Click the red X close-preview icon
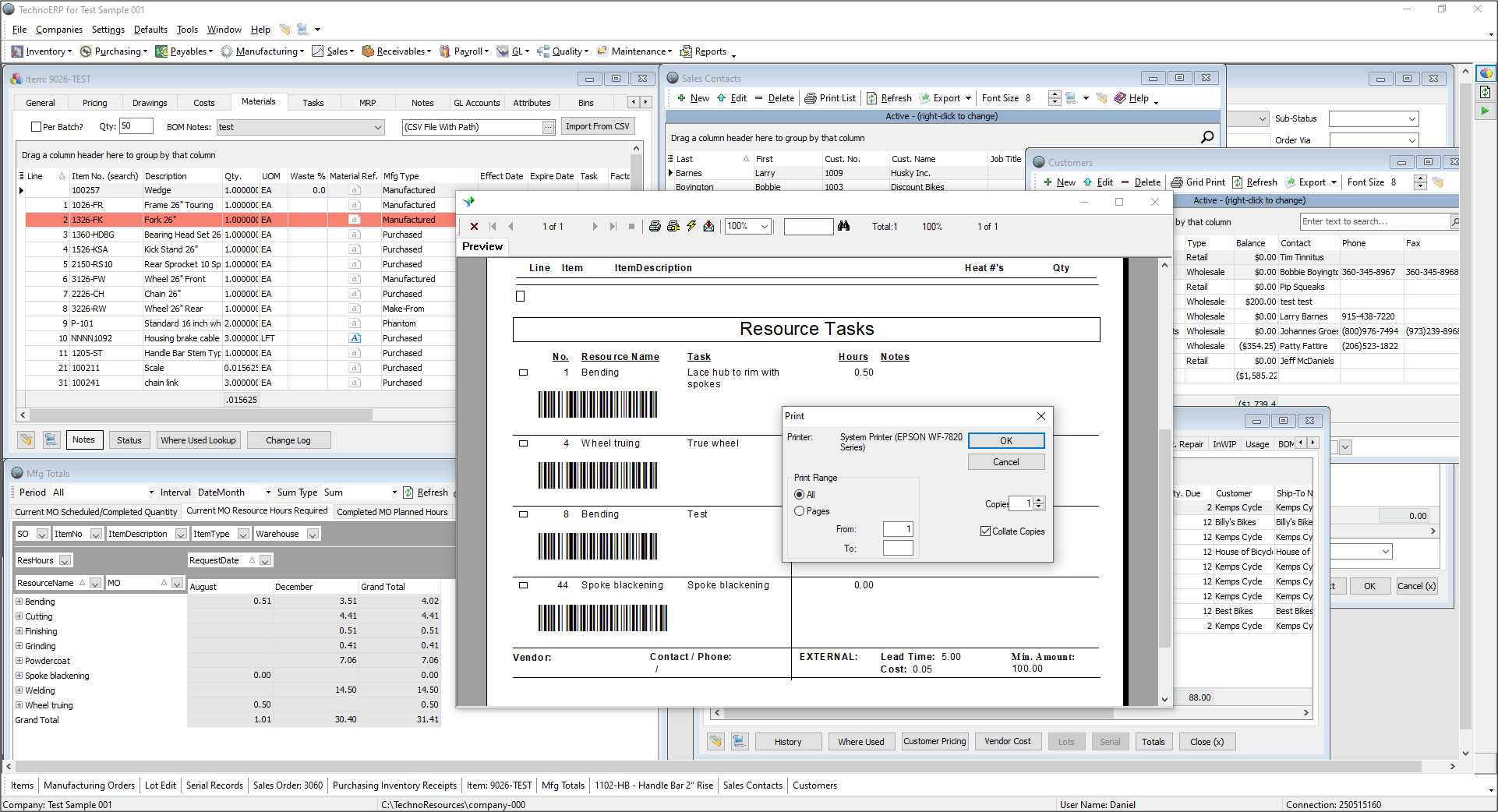Screen dimensions: 1498x812 coord(474,227)
